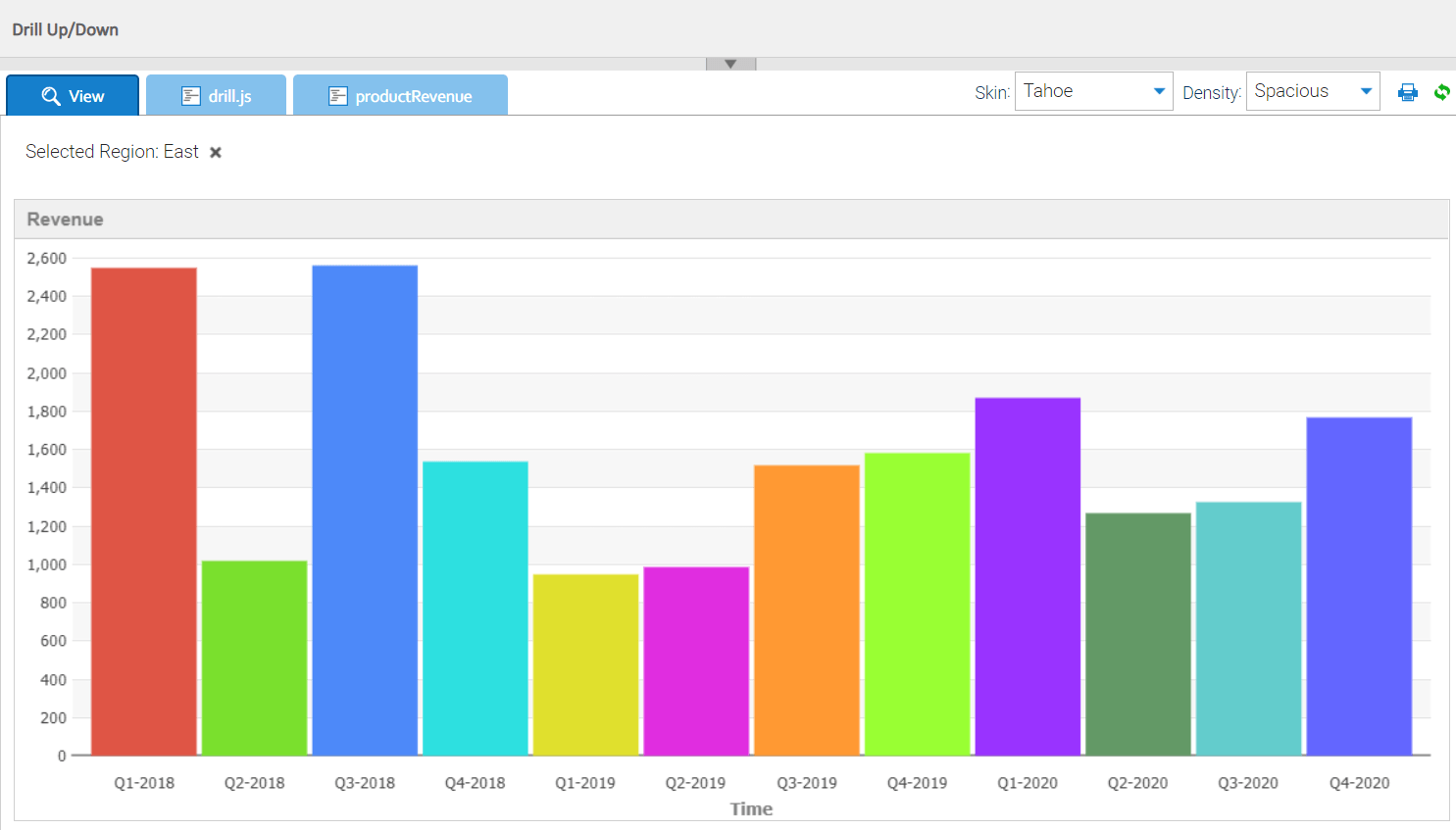
Task: Click the Q2-2019 axis label
Action: click(x=696, y=782)
